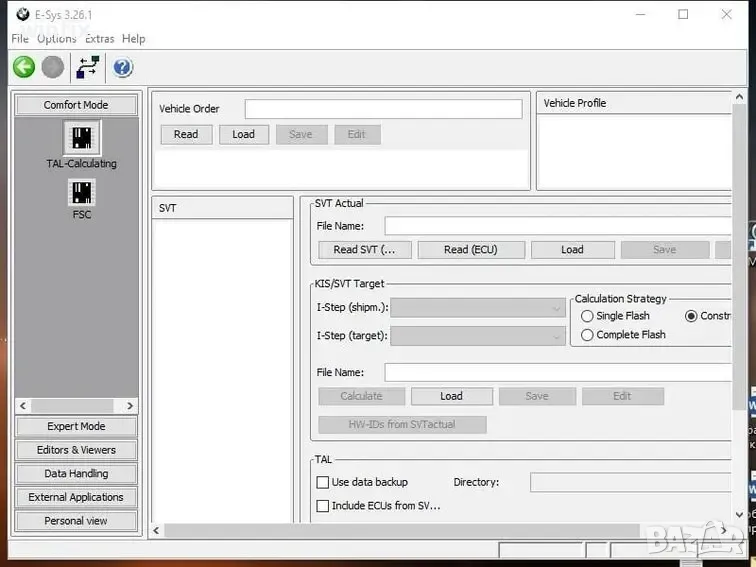Image resolution: width=756 pixels, height=567 pixels.
Task: Click the connection icon in the toolbar
Action: [88, 67]
